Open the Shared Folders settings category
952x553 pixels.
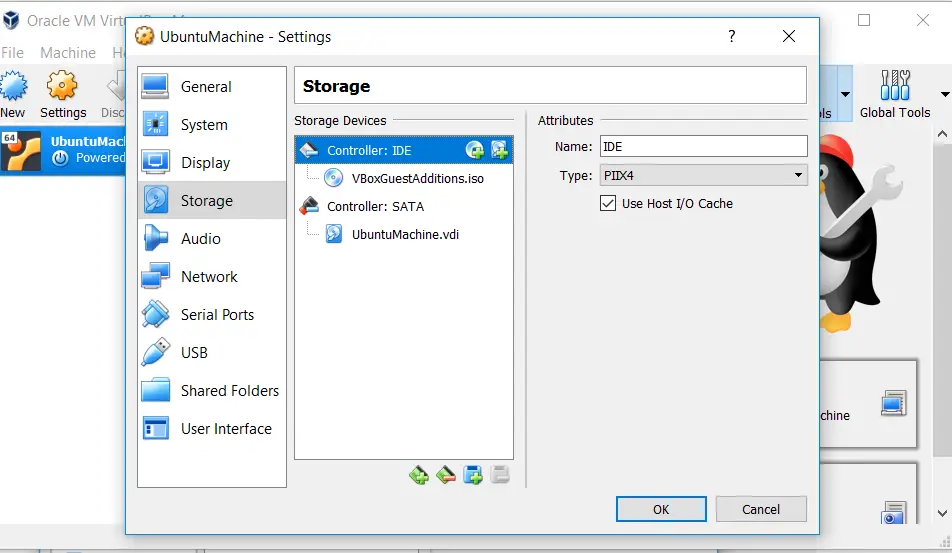pyautogui.click(x=211, y=390)
